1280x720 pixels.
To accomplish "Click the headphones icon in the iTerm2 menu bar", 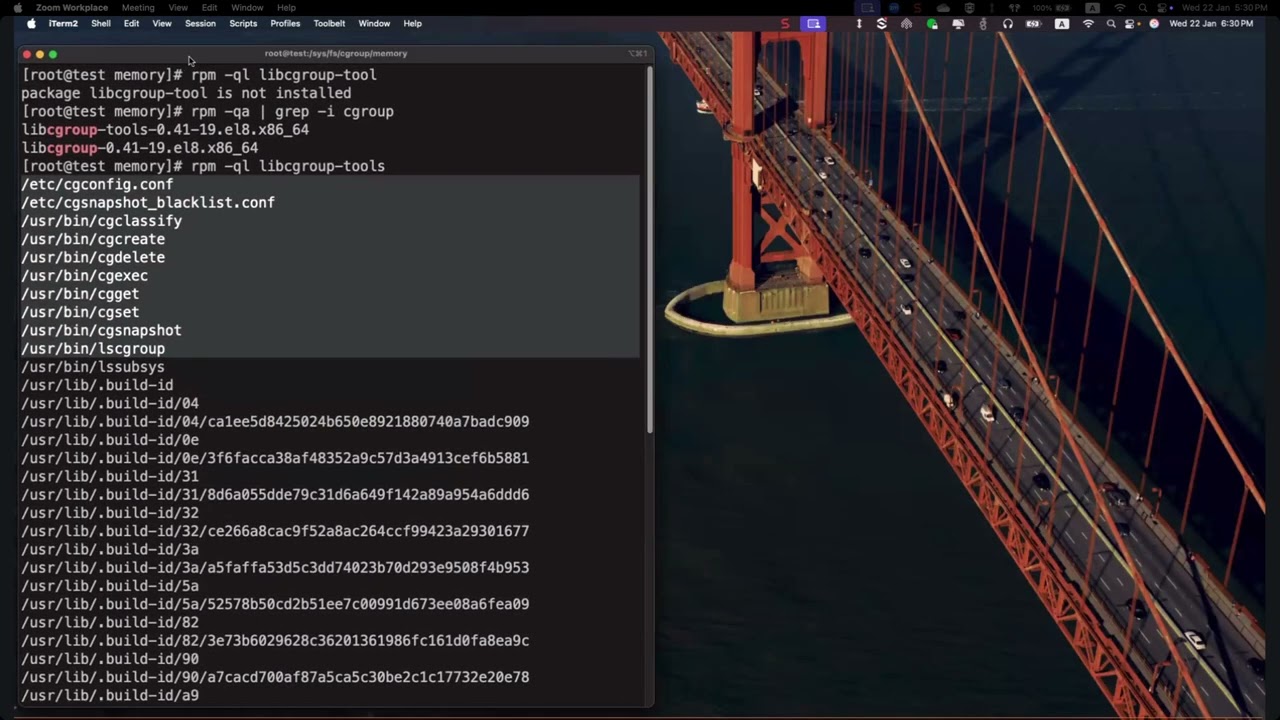I will tap(1007, 23).
